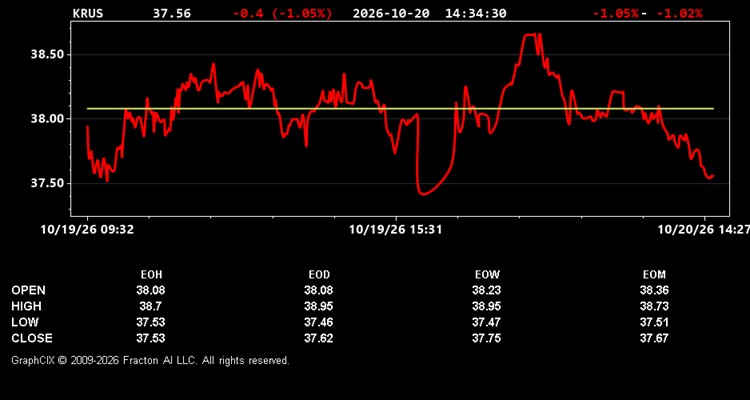This screenshot has height=400, width=750.
Task: Click the date 2026-10-20 in header
Action: pyautogui.click(x=391, y=13)
